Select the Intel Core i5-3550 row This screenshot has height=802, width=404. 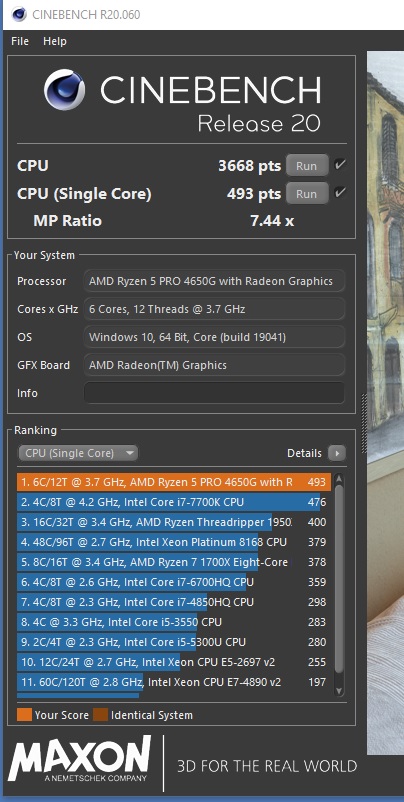tap(174, 622)
